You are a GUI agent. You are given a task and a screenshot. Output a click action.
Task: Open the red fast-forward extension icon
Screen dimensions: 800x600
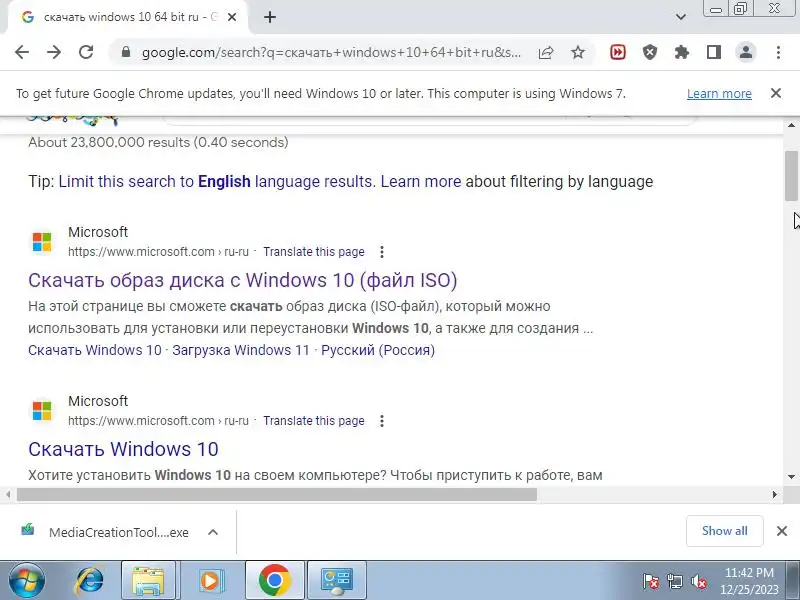[x=618, y=52]
